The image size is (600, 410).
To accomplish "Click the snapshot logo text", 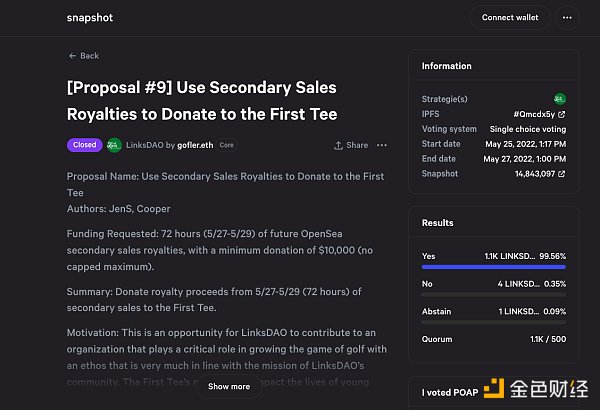I will click(x=89, y=17).
